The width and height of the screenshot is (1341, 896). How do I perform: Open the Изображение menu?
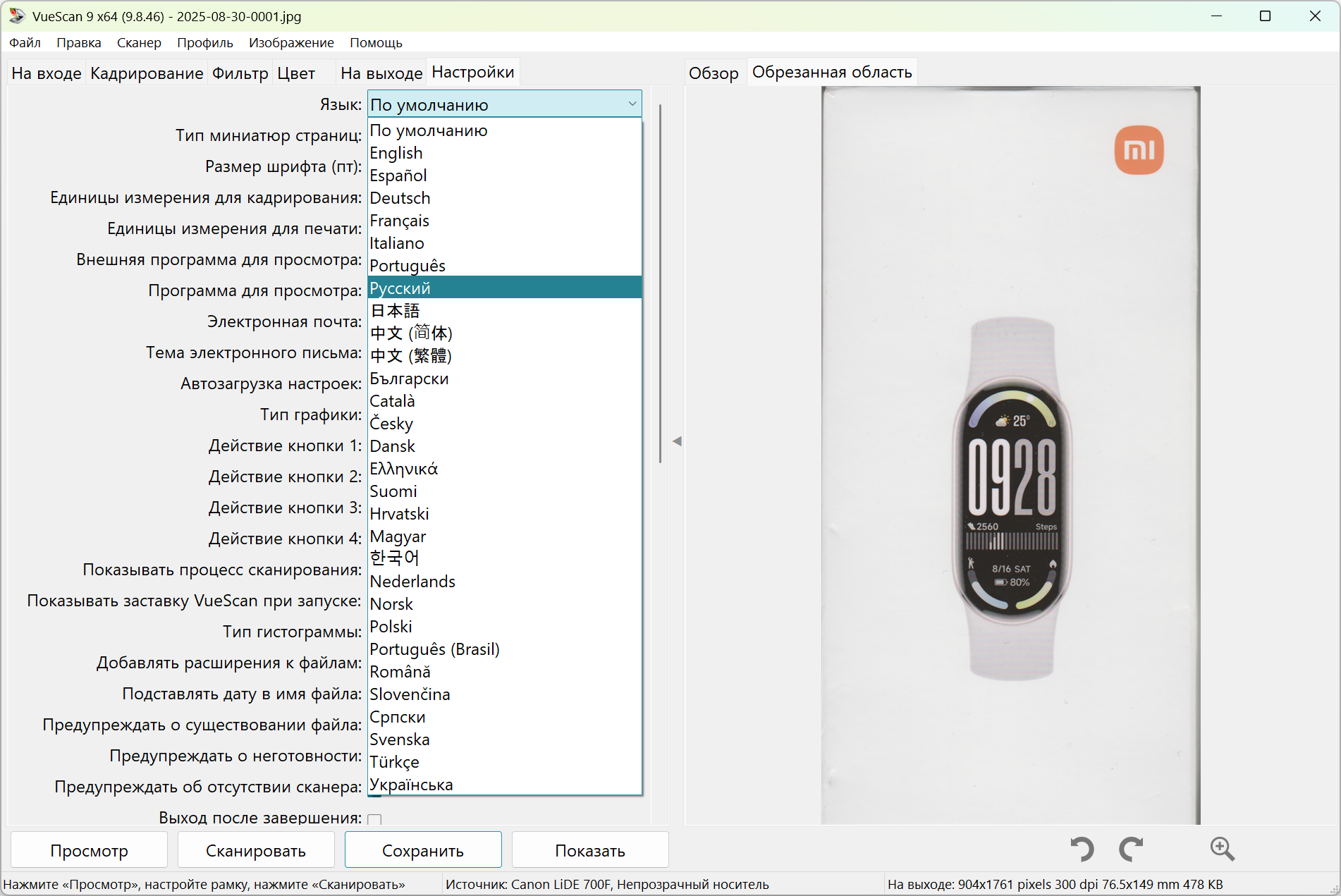[x=291, y=42]
